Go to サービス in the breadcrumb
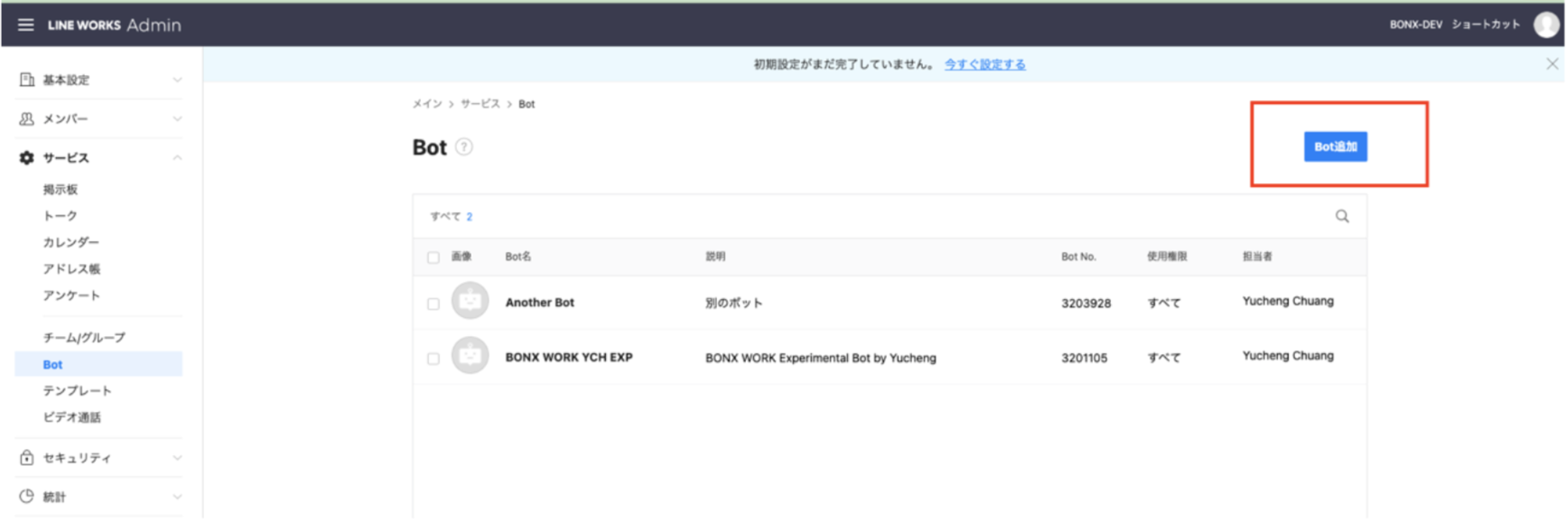 click(480, 104)
